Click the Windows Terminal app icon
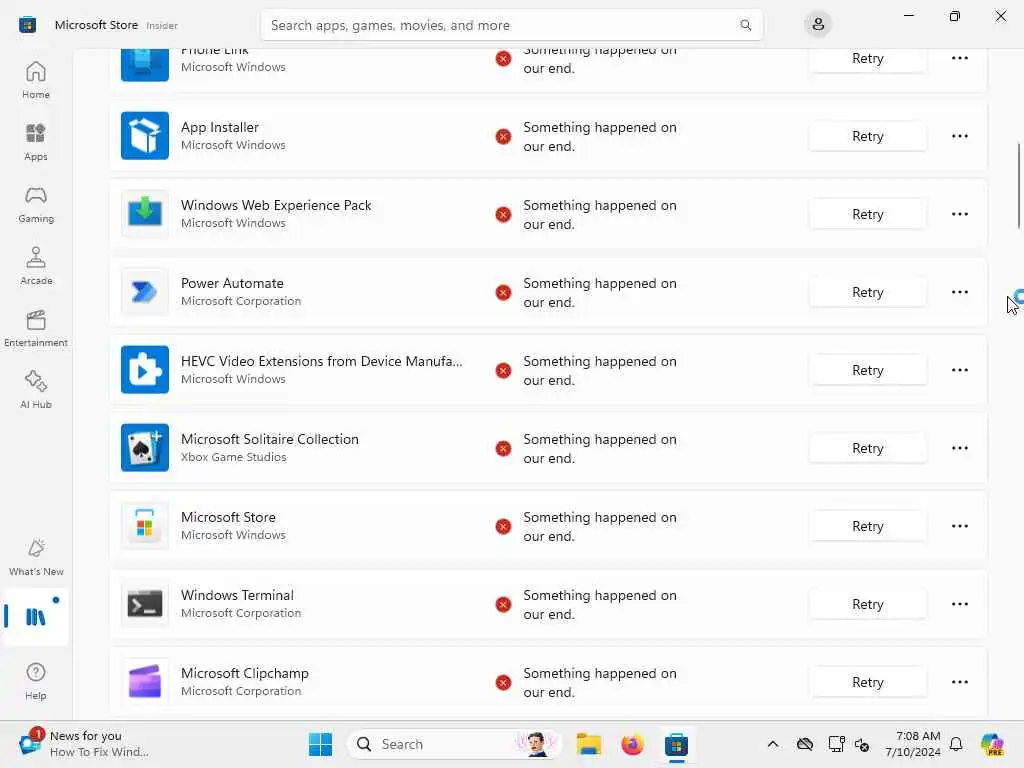 click(x=145, y=604)
